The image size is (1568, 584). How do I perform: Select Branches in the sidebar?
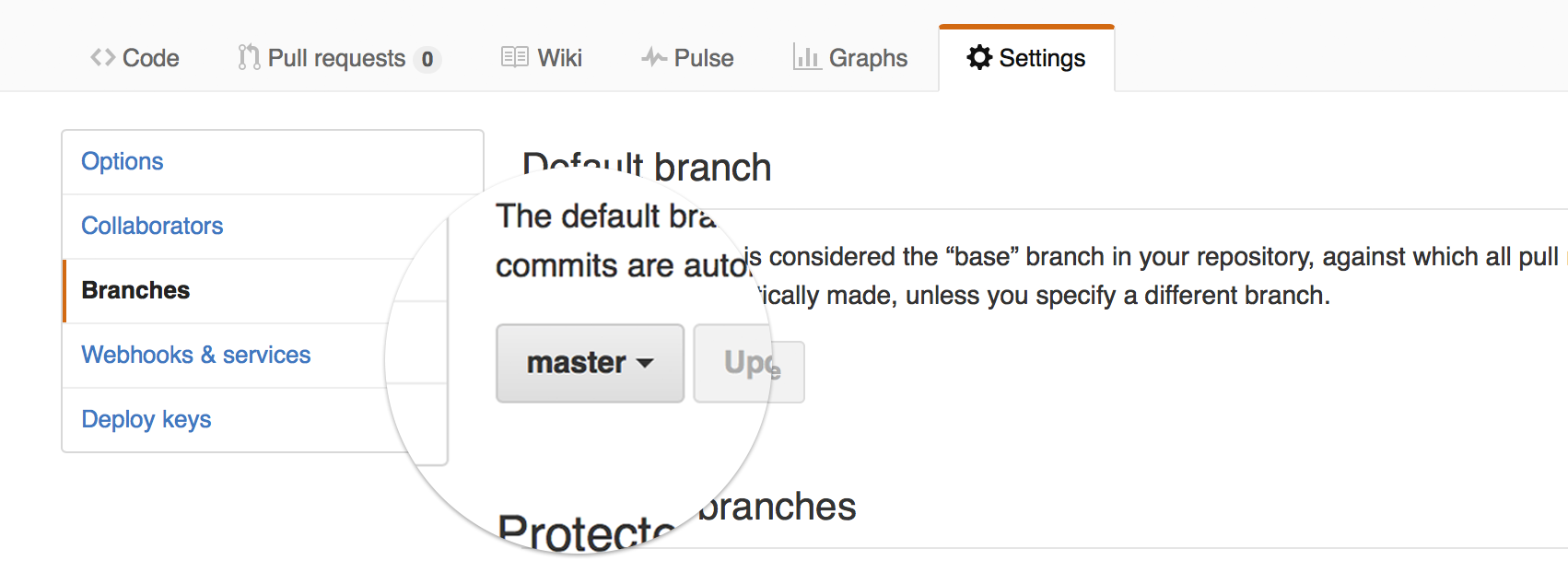[x=135, y=290]
